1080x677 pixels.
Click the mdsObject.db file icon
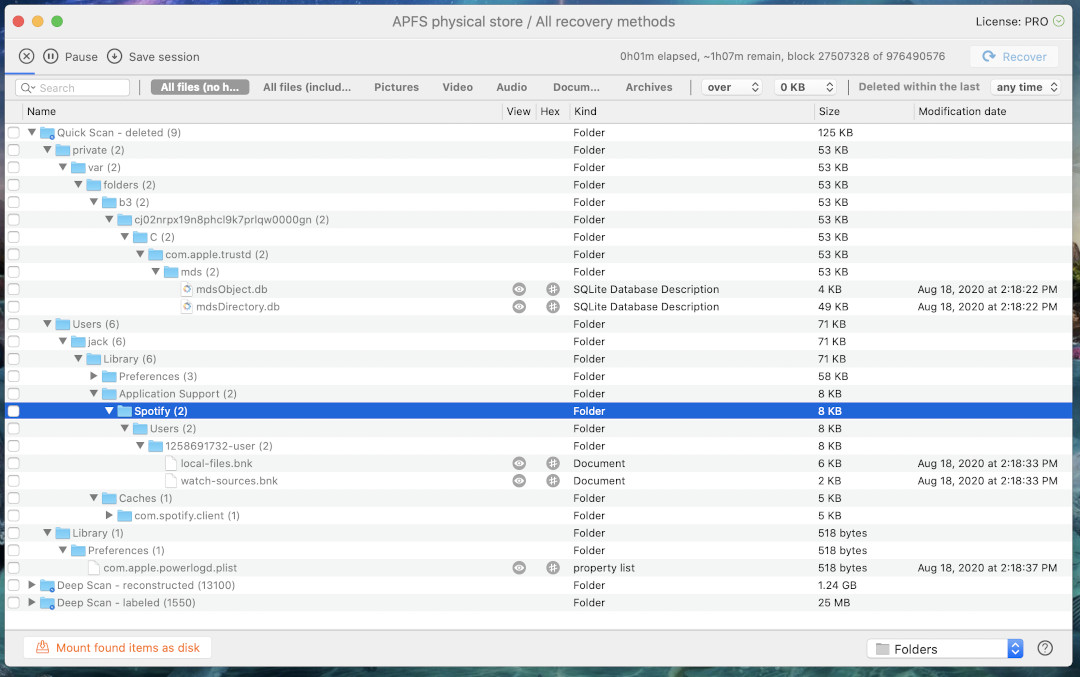(x=187, y=289)
